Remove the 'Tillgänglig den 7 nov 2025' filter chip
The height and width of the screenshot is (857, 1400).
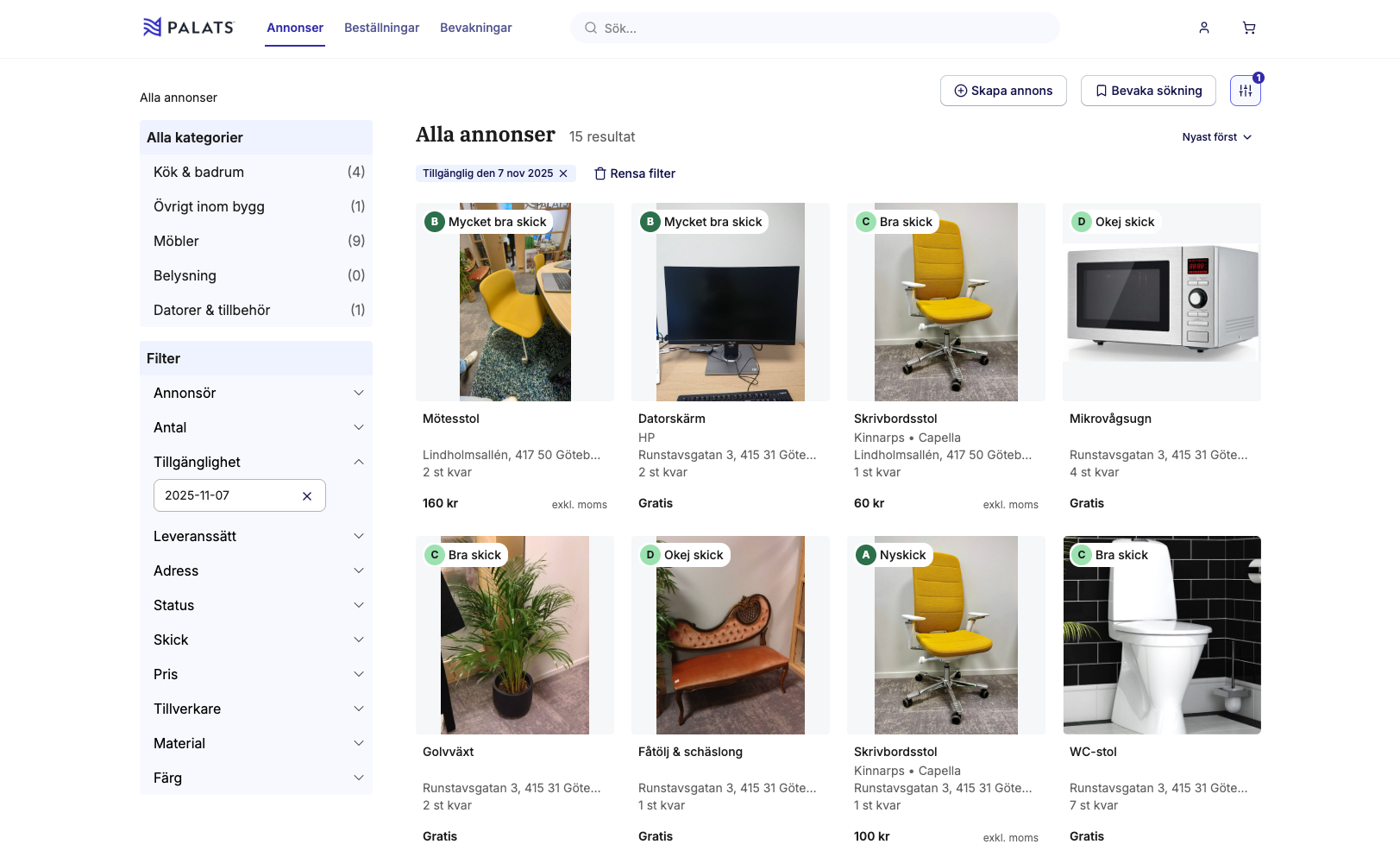coord(563,173)
